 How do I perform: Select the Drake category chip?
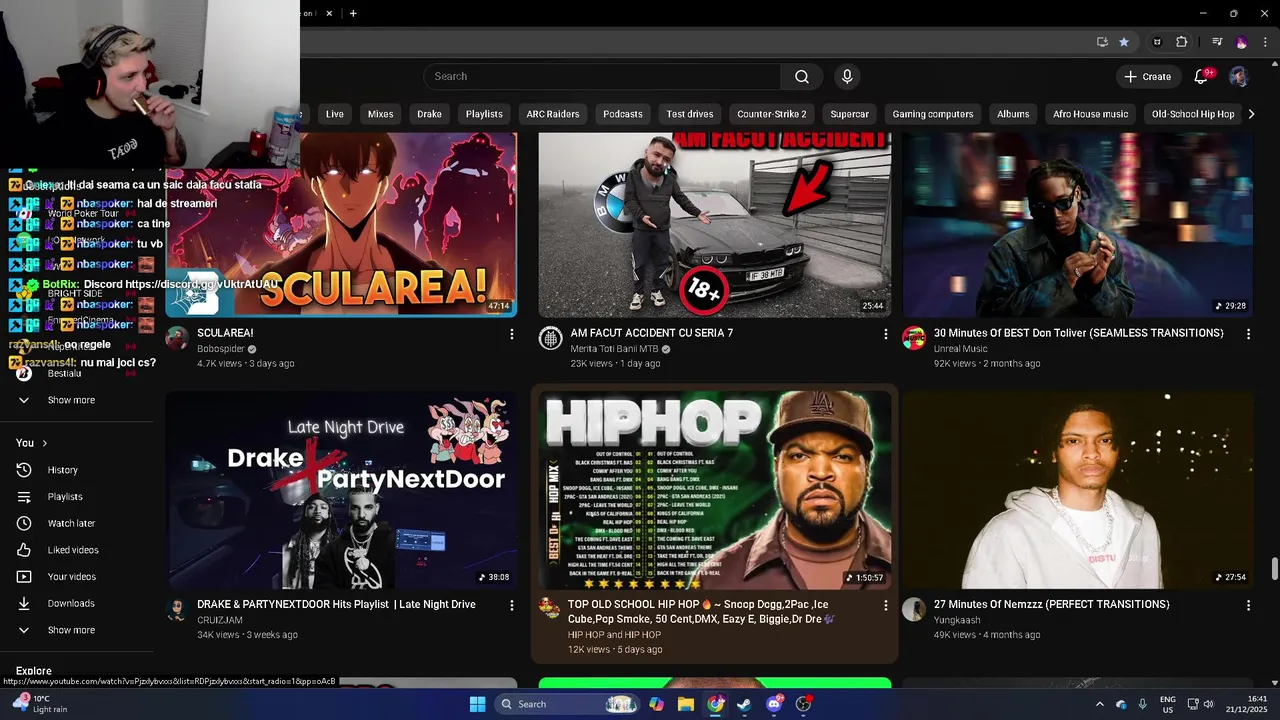pyautogui.click(x=429, y=114)
